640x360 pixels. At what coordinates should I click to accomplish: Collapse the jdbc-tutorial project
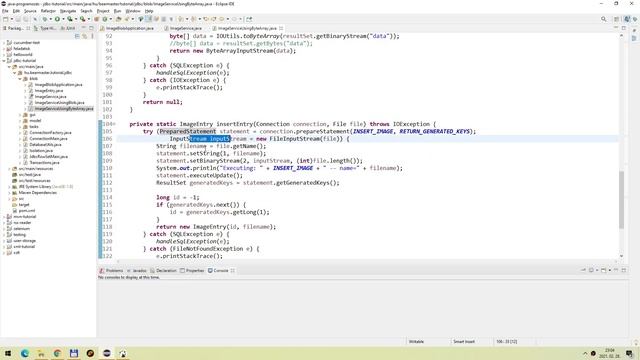(x=4, y=61)
